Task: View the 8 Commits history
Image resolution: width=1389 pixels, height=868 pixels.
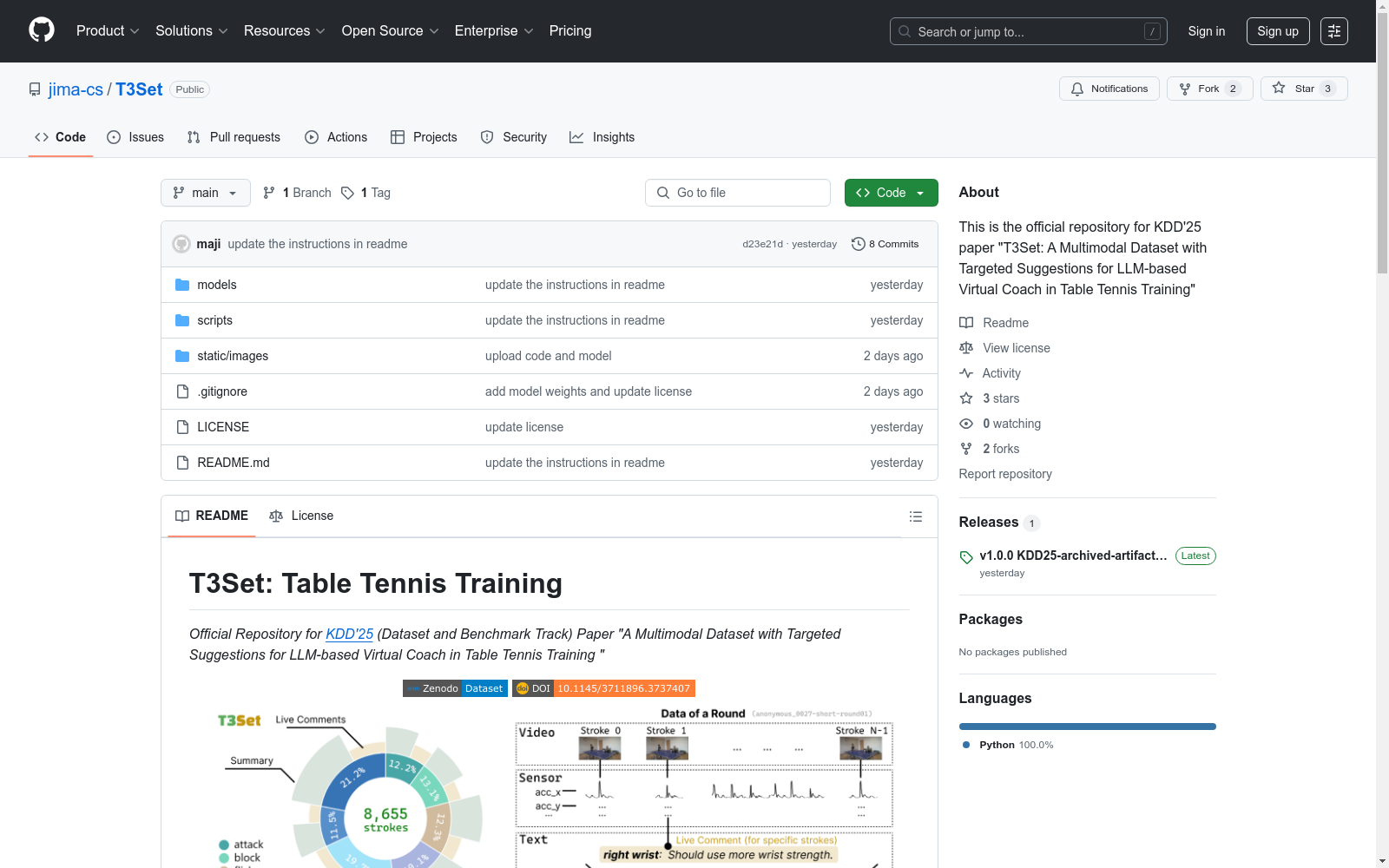Action: [885, 244]
